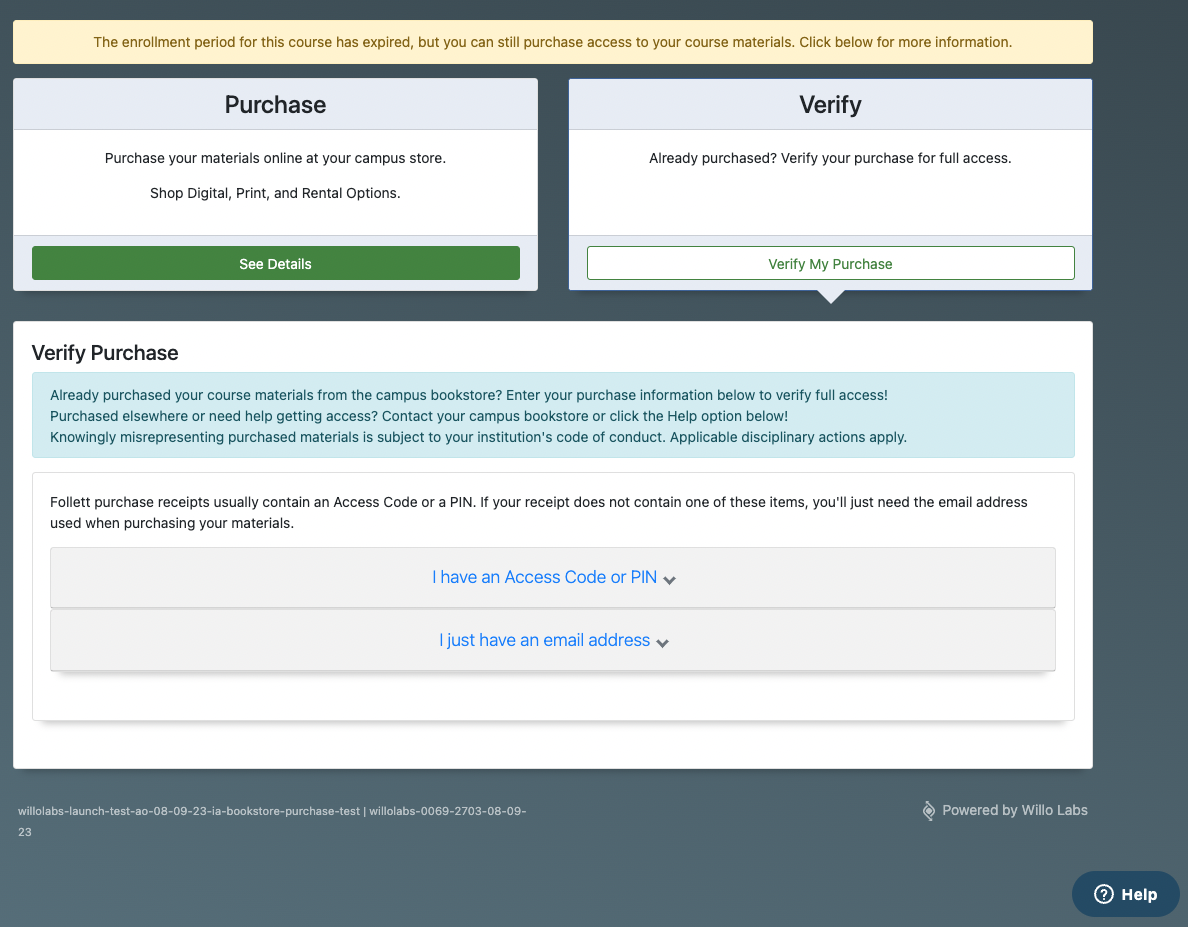Open the Help widget button
This screenshot has width=1188, height=927.
[x=1125, y=894]
